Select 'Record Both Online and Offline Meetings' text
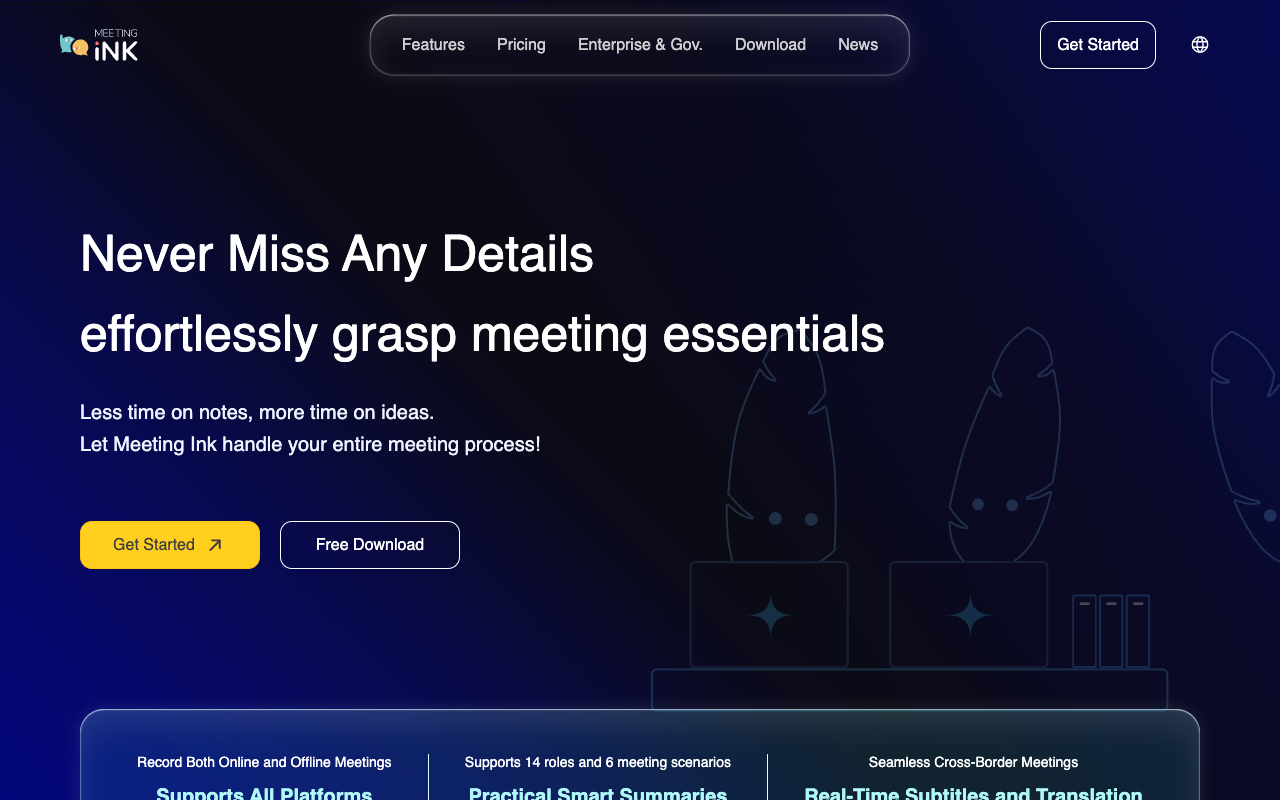Screen dimensions: 1280x800 tap(264, 762)
